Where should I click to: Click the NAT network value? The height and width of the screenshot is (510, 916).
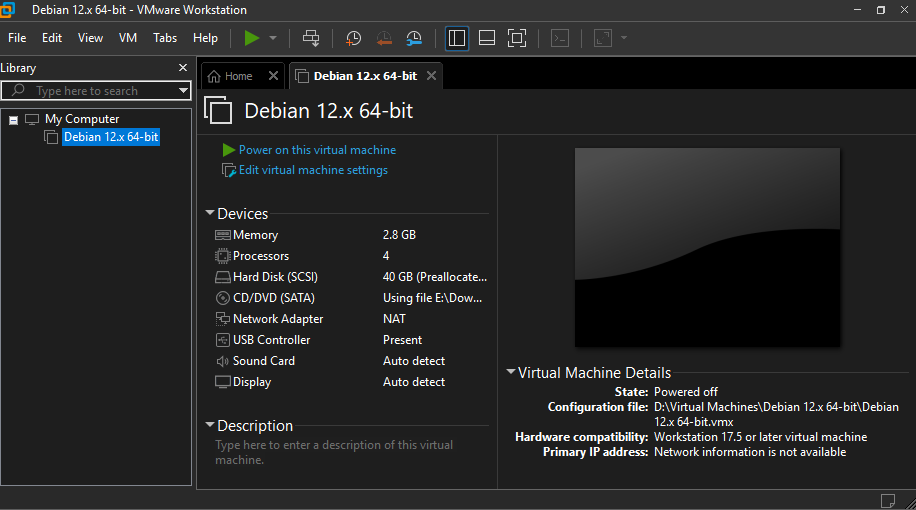pyautogui.click(x=394, y=319)
